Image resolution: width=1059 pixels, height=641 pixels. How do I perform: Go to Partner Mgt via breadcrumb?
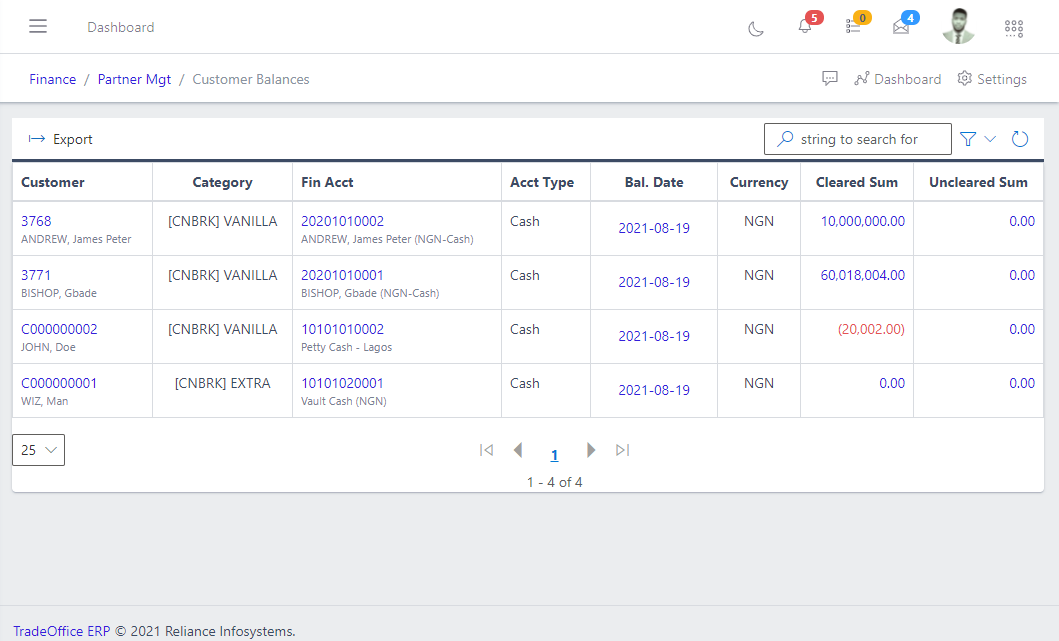click(134, 79)
